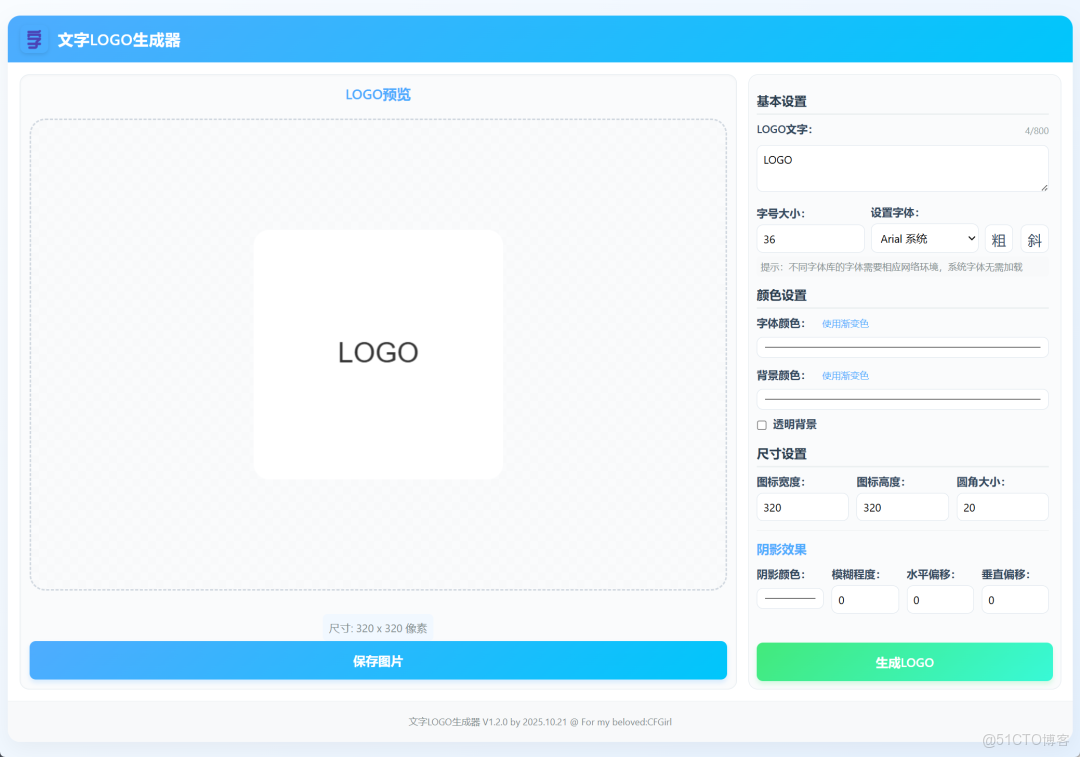Click 使用渐变色 next to 字体颜色
Screen dimensions: 1080x757
tap(845, 323)
